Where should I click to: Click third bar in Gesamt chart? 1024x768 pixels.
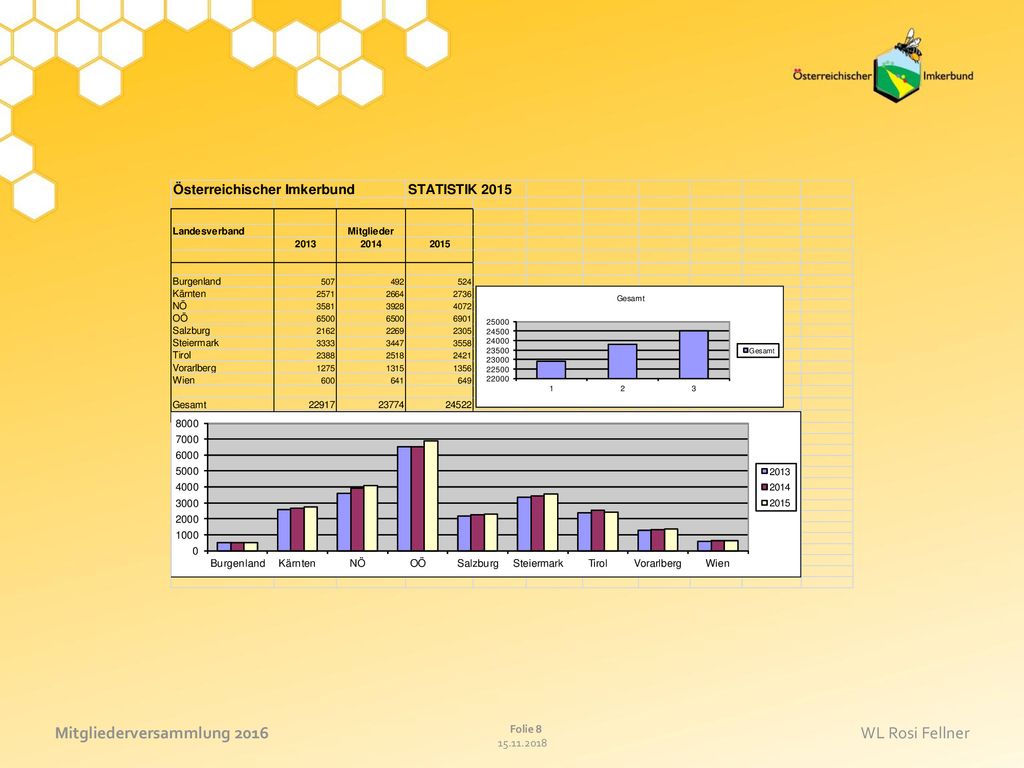[x=694, y=355]
